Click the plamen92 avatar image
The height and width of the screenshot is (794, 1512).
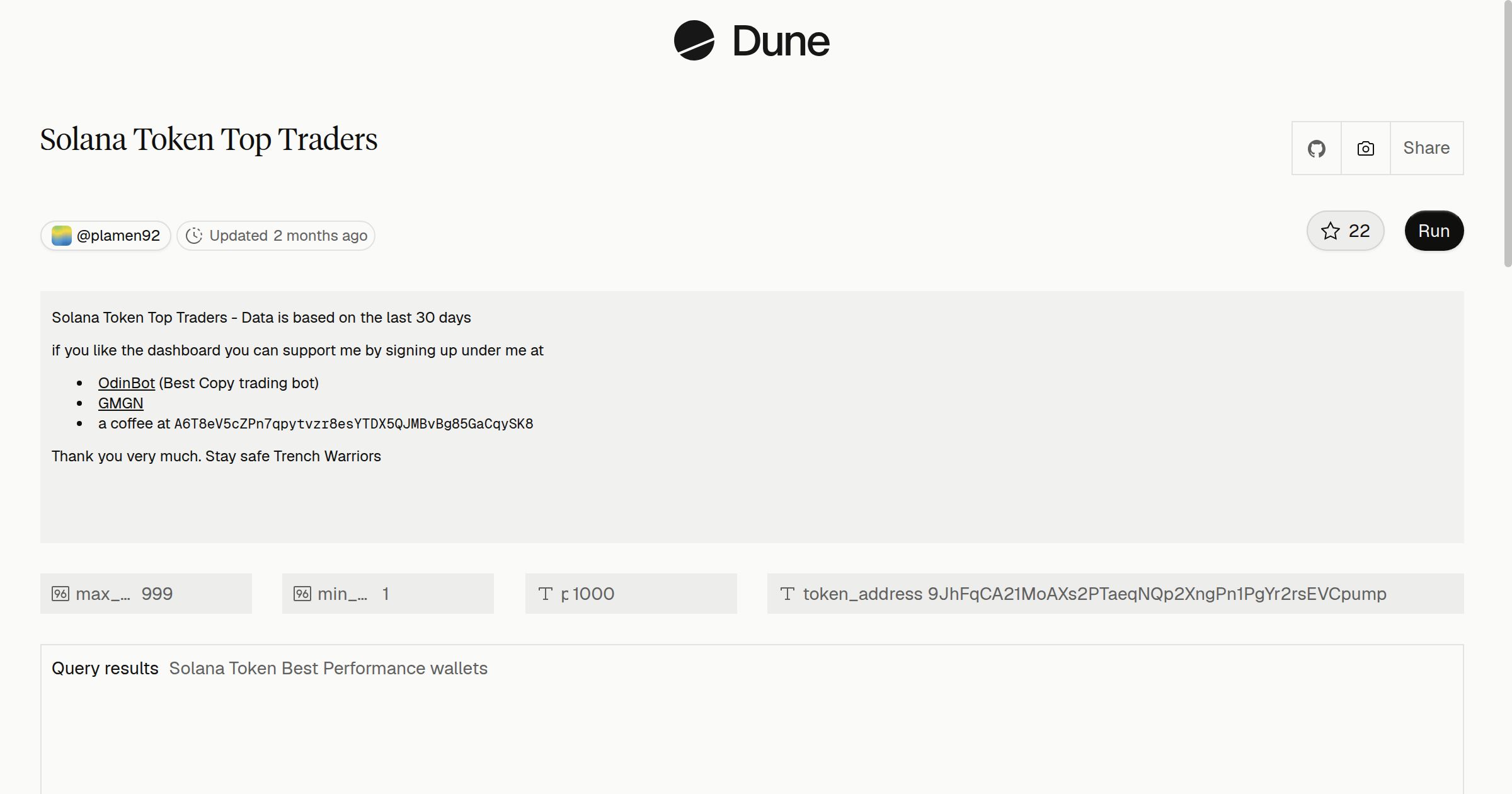coord(61,236)
